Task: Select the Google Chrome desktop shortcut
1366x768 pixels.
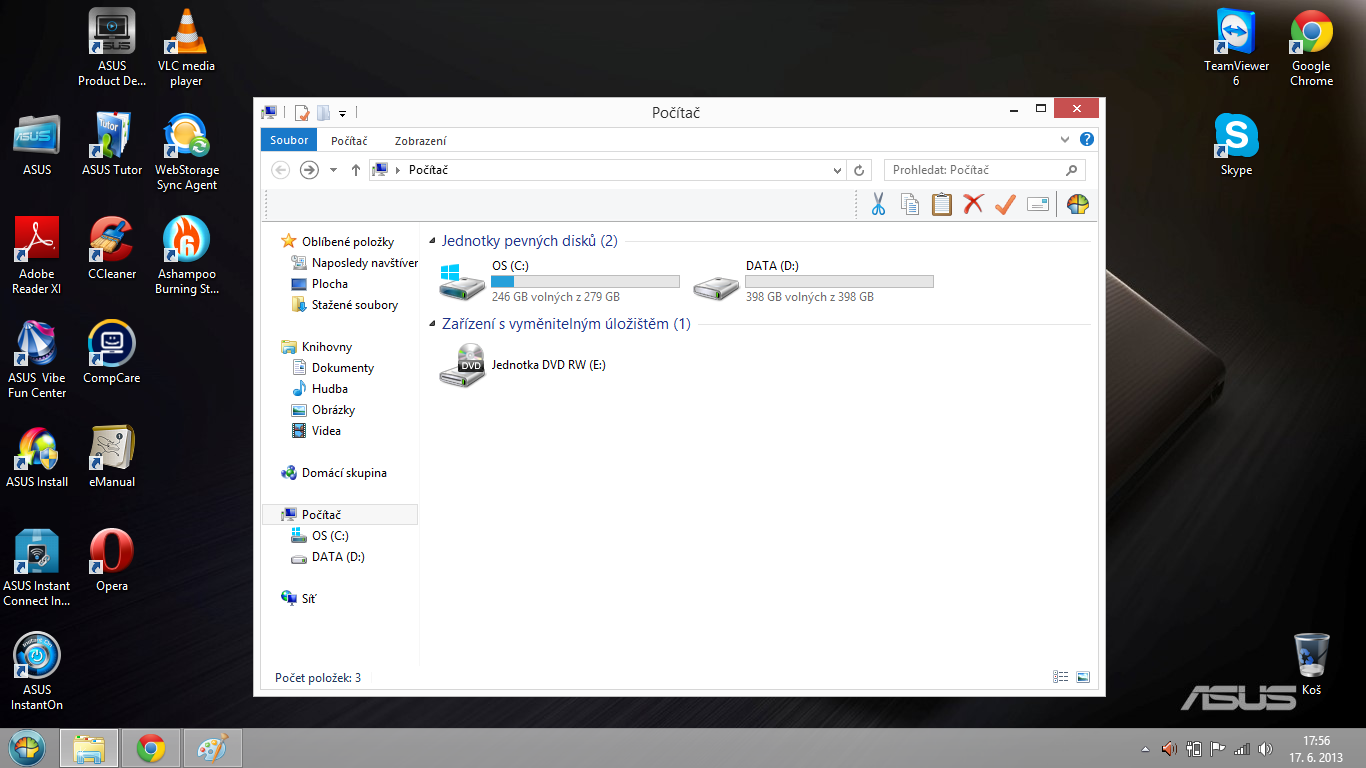Action: [1311, 48]
